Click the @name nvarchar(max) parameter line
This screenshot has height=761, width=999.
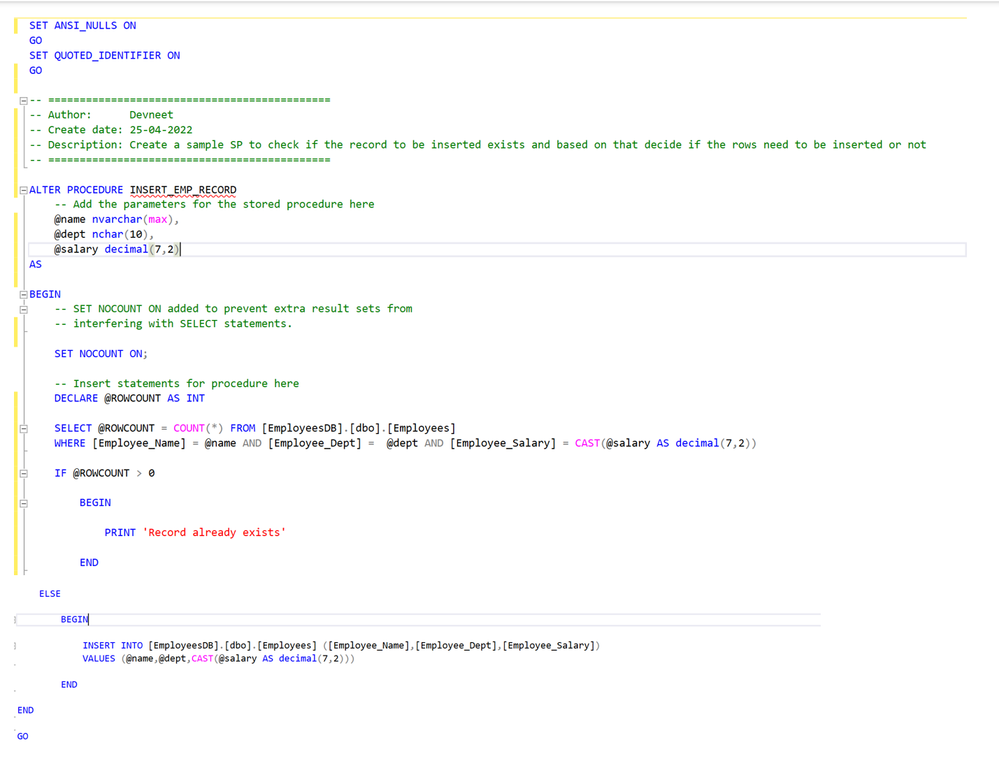[116, 219]
